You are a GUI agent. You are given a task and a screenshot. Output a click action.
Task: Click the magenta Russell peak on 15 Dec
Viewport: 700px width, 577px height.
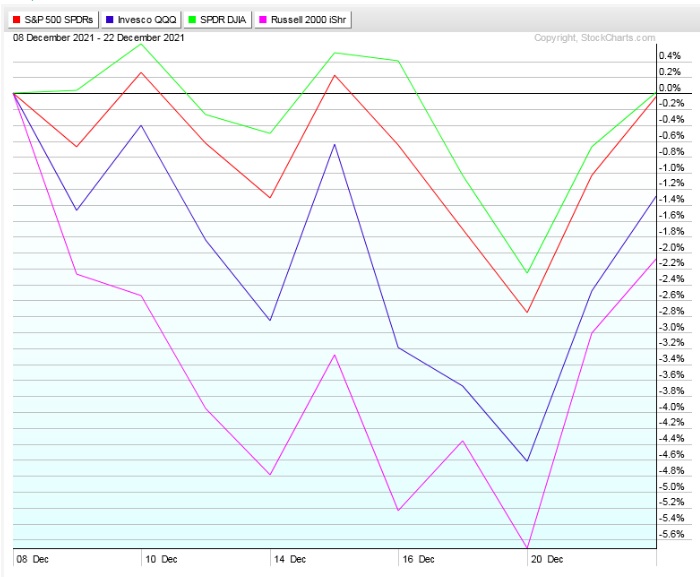(334, 355)
